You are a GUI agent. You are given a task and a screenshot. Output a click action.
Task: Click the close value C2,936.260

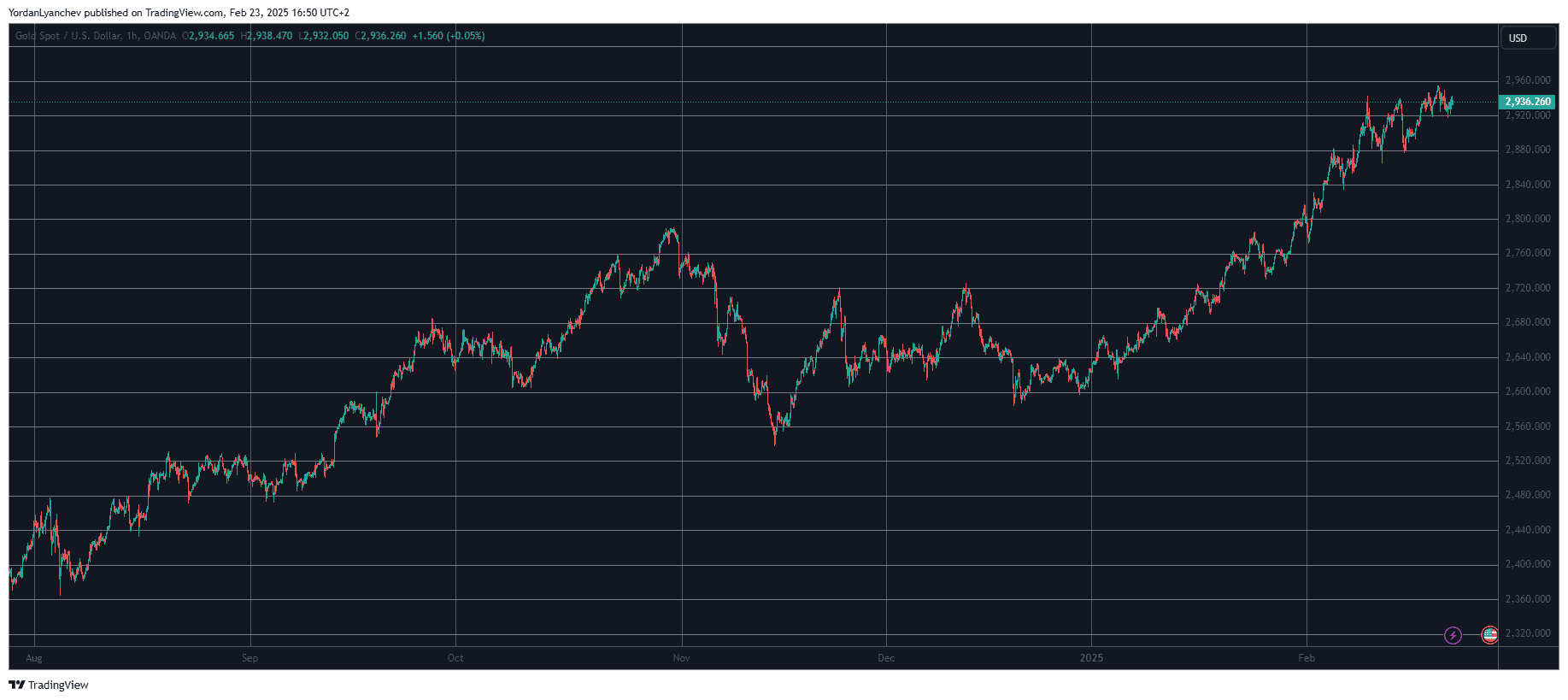(x=380, y=36)
